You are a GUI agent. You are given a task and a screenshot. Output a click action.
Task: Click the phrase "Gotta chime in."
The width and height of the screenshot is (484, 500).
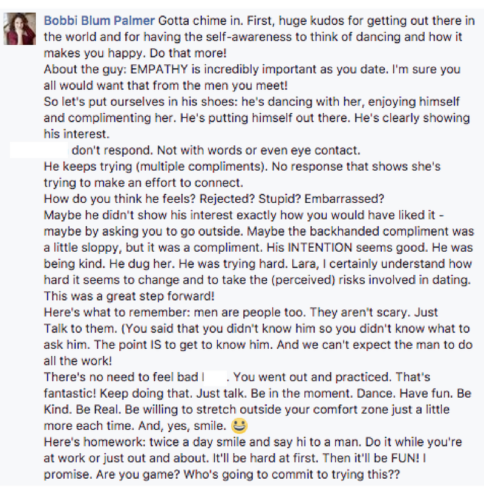[201, 21]
